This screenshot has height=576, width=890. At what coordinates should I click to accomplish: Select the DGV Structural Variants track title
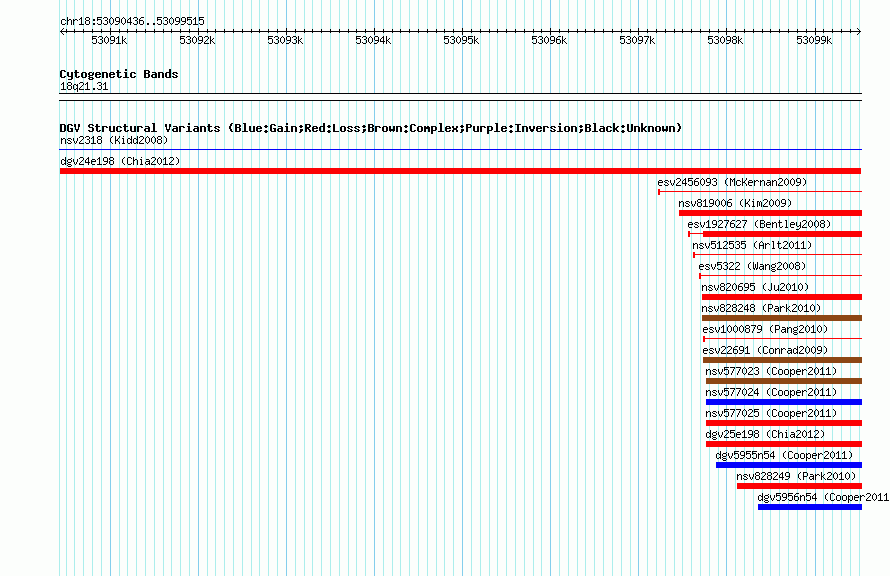pyautogui.click(x=371, y=128)
